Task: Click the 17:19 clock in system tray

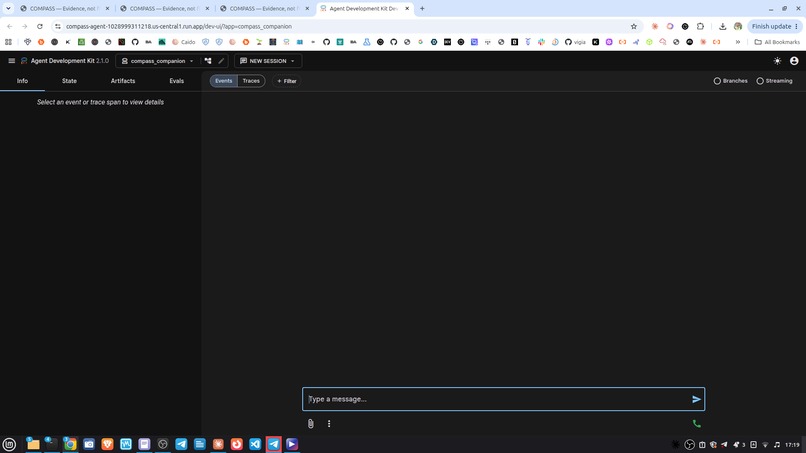Action: (x=792, y=445)
